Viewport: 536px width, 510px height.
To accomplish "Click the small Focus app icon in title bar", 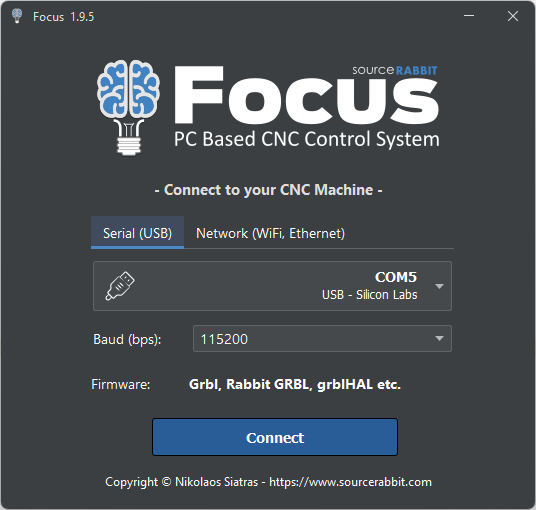I will [17, 16].
